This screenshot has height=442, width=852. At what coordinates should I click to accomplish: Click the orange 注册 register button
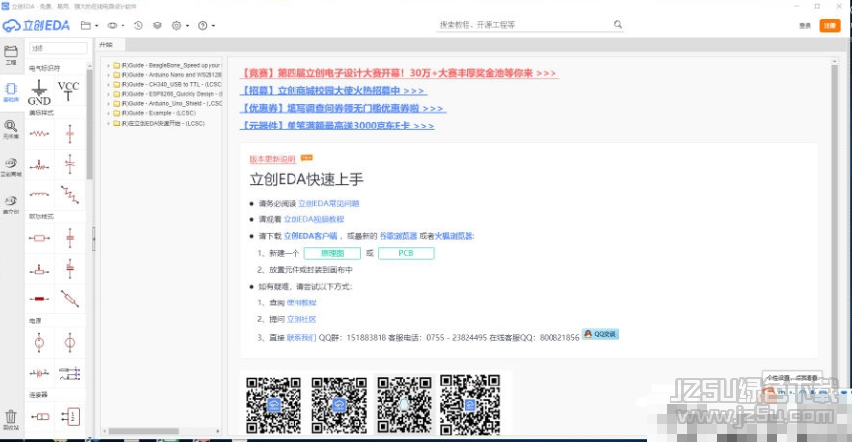pos(830,26)
